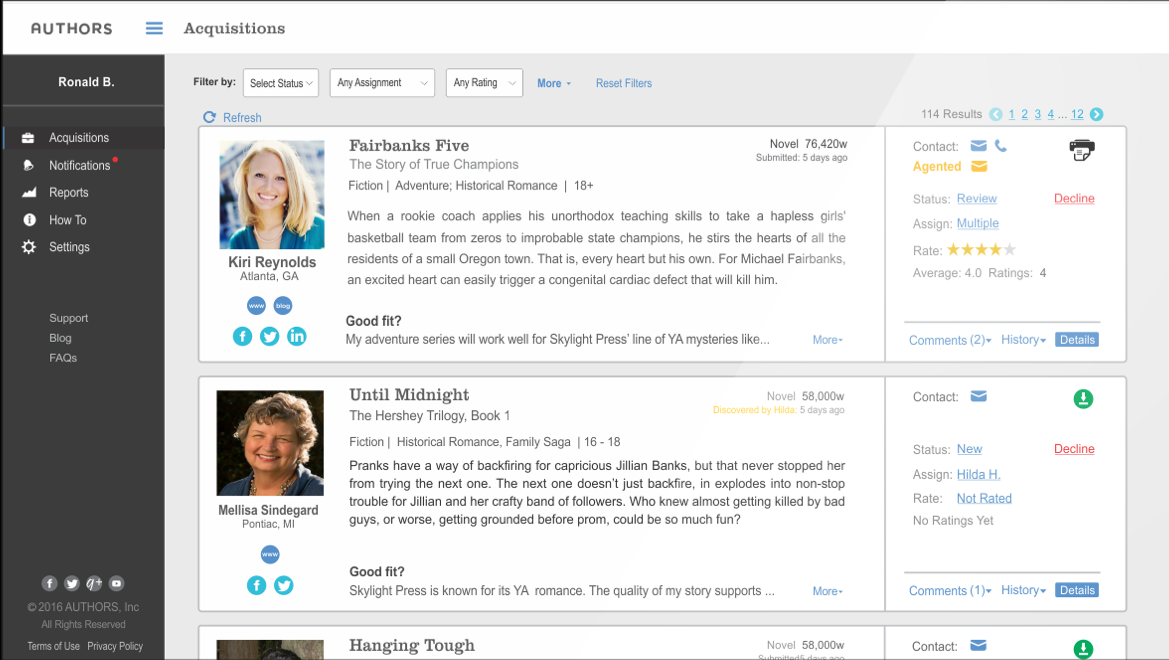Open the Any Assignment dropdown
Image resolution: width=1169 pixels, height=660 pixels.
(x=382, y=82)
